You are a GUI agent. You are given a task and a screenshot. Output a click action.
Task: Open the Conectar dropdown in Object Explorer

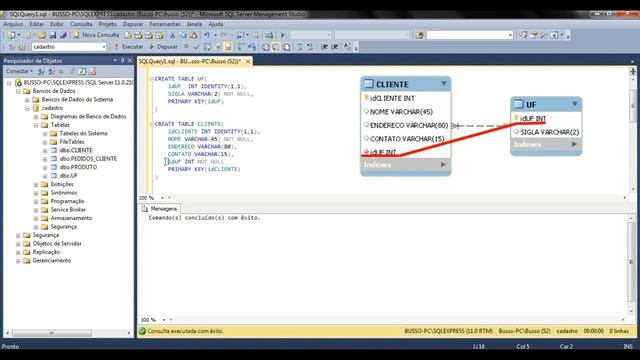click(x=19, y=71)
